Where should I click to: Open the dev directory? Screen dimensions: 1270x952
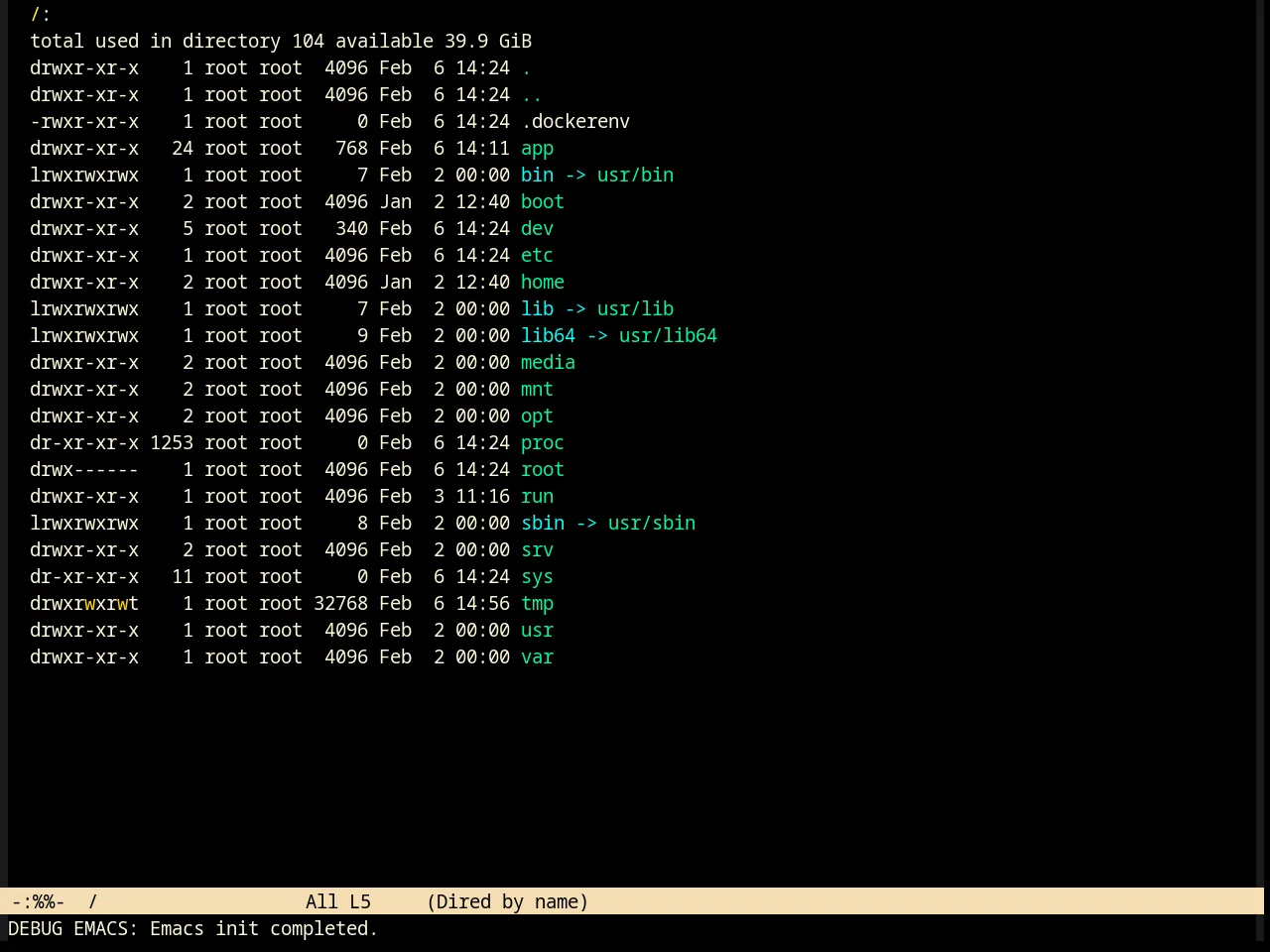pyautogui.click(x=537, y=229)
